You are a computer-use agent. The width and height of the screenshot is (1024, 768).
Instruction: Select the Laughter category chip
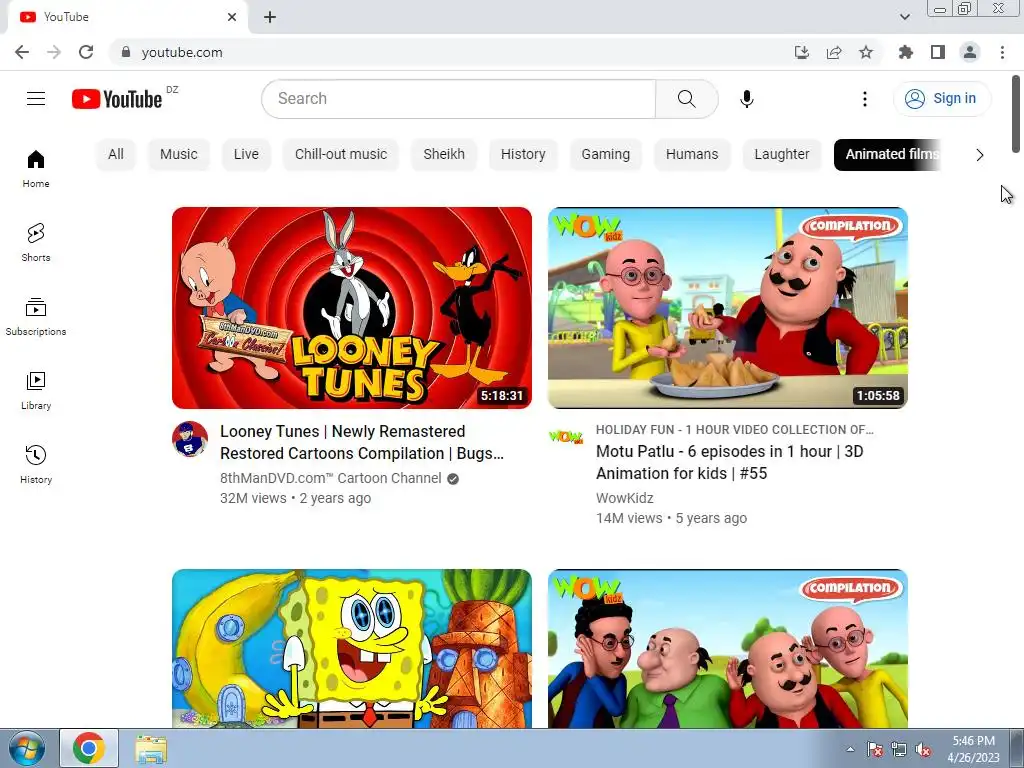click(782, 154)
